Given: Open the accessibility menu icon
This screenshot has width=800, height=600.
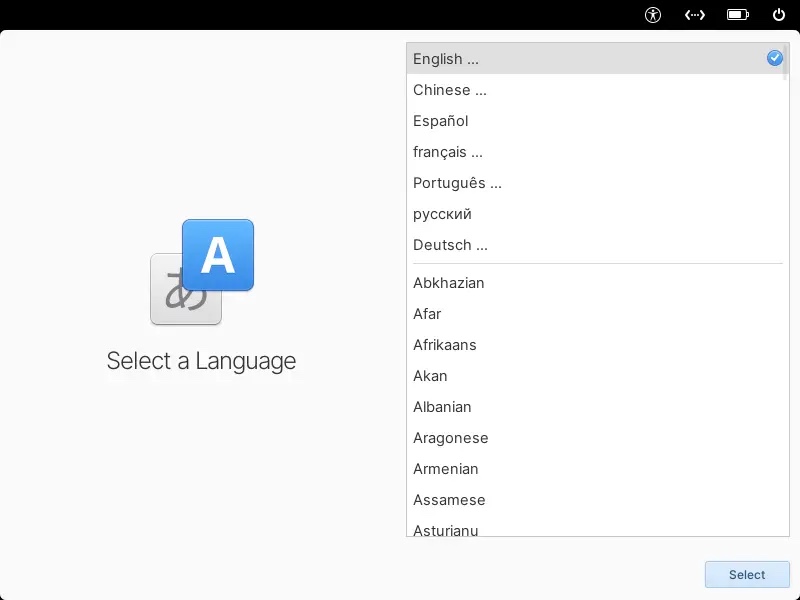Looking at the screenshot, I should (x=653, y=15).
